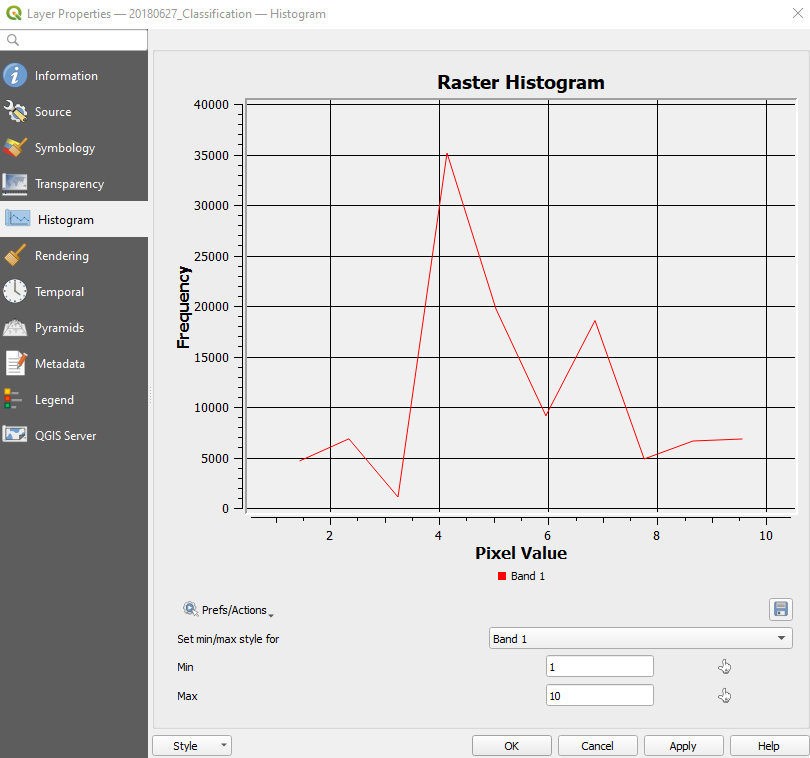
Task: Open the Information tab label
Action: pos(66,76)
